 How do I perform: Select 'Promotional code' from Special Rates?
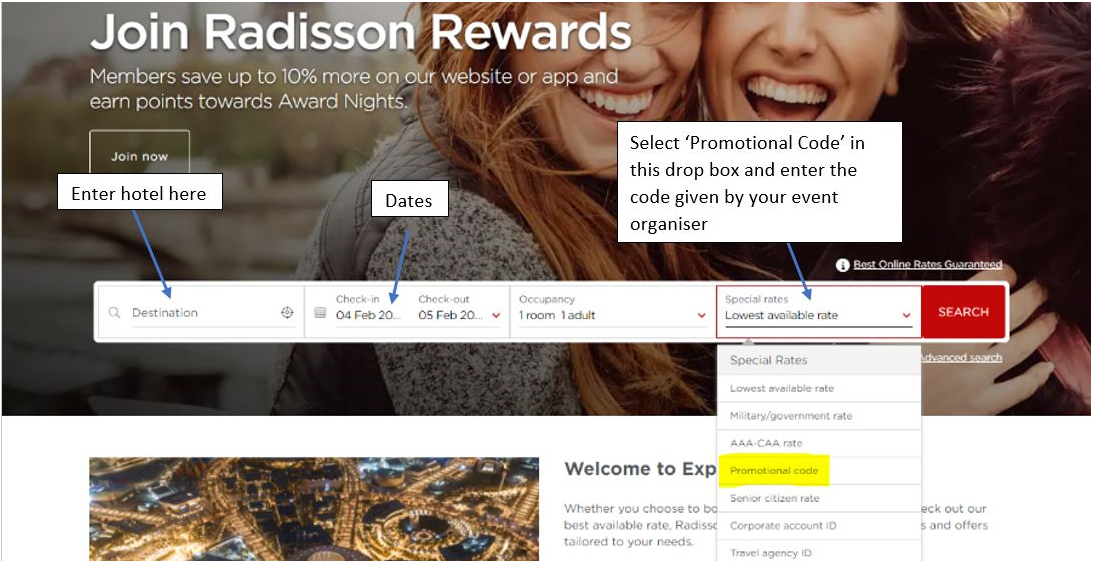[774, 471]
